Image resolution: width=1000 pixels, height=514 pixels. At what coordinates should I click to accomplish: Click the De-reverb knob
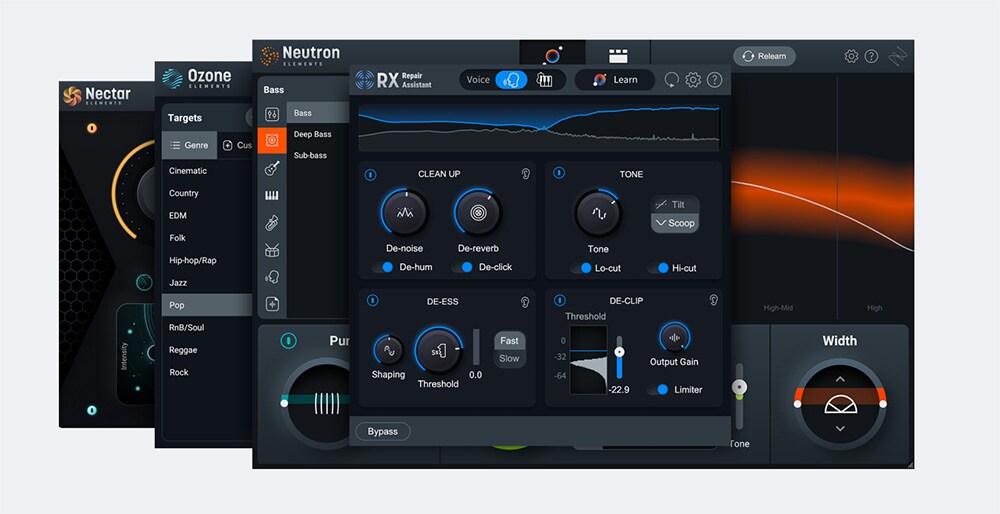tap(478, 213)
